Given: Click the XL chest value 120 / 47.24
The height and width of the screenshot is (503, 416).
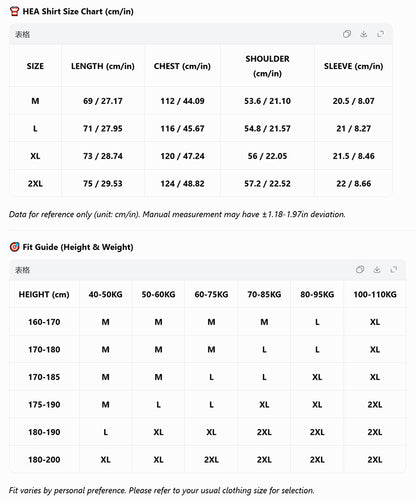Looking at the screenshot, I should pyautogui.click(x=182, y=156).
